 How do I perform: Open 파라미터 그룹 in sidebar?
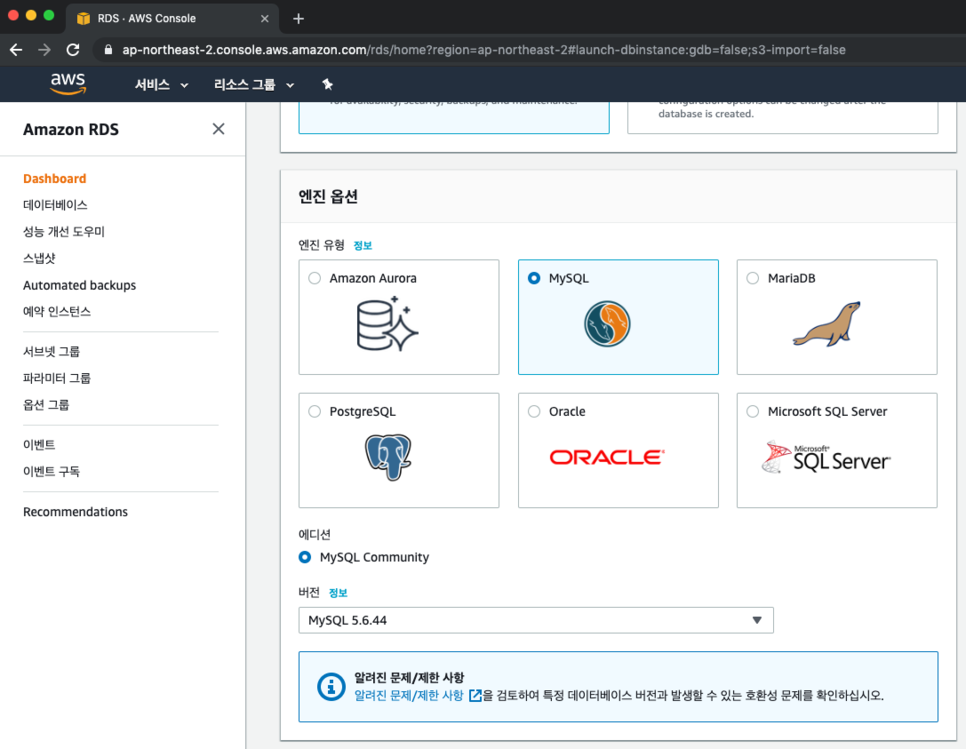tap(57, 378)
